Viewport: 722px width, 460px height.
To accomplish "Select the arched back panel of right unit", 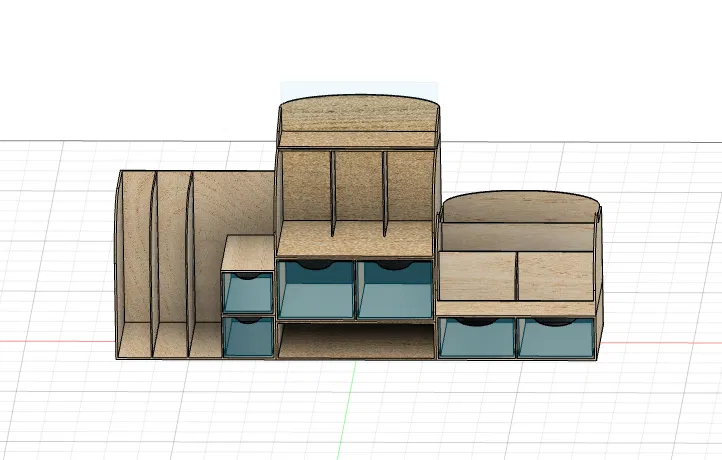I will 520,207.
